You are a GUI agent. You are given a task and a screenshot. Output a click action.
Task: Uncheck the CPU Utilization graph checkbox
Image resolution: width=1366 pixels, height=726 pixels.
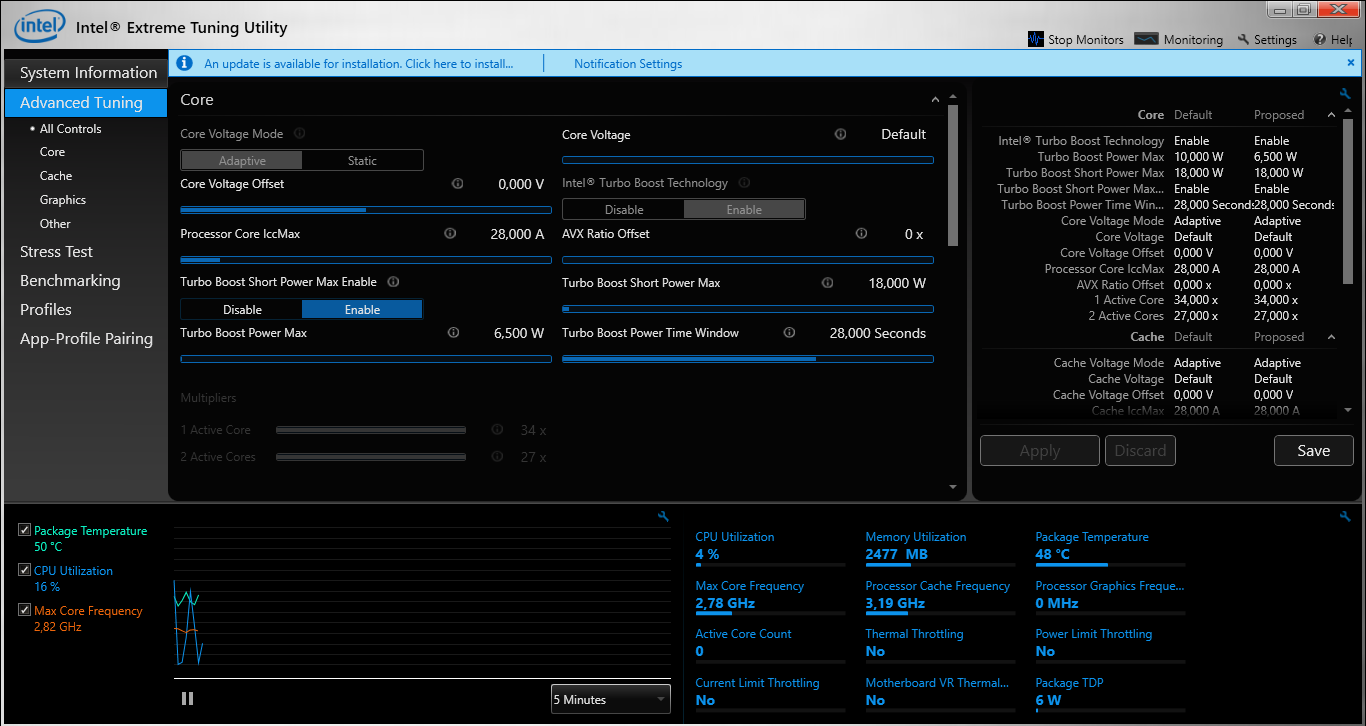[x=25, y=570]
